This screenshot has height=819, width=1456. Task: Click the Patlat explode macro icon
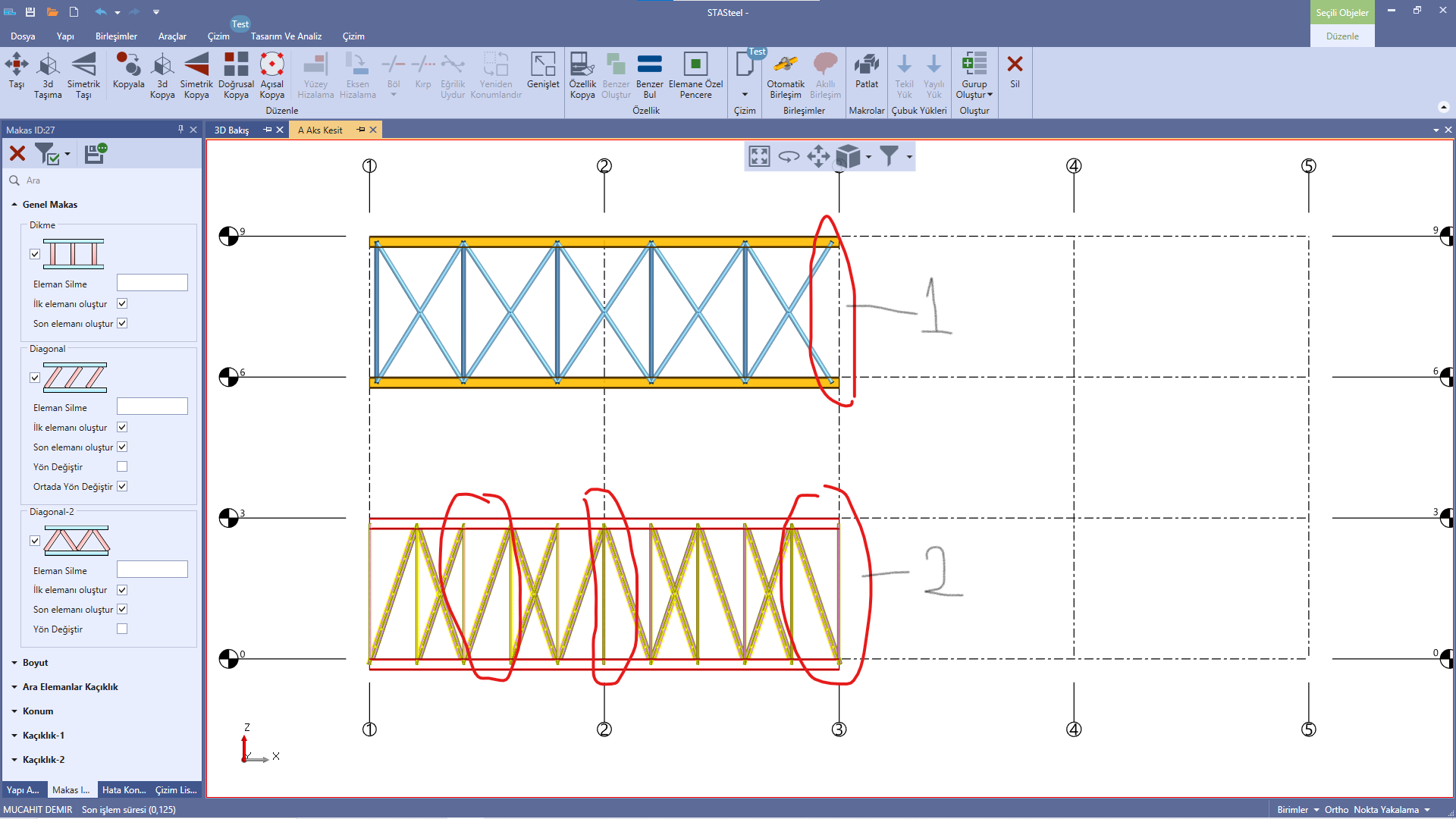click(866, 65)
